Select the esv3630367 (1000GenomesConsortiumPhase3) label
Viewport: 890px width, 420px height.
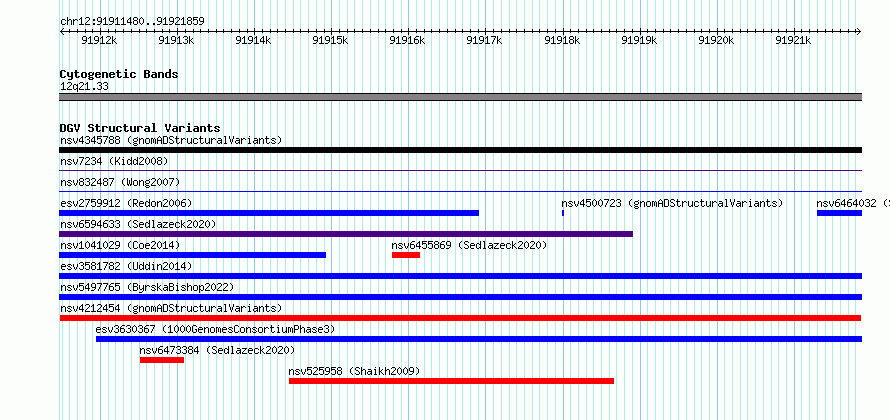tap(216, 329)
